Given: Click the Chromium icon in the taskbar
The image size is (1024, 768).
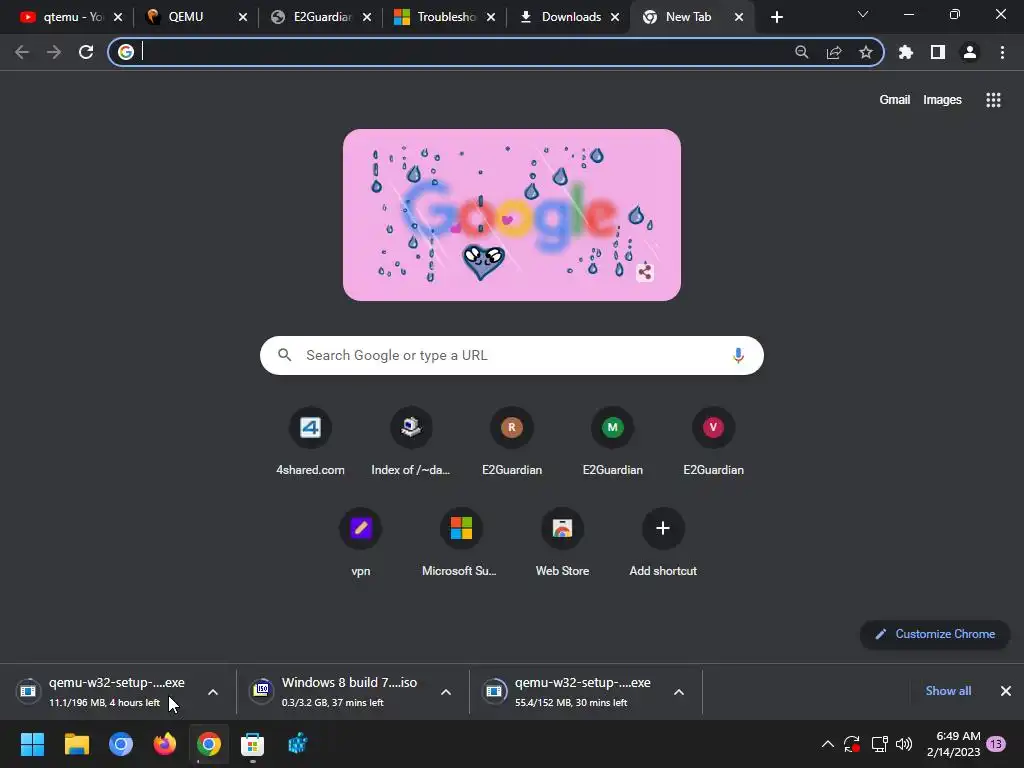Looking at the screenshot, I should point(120,744).
